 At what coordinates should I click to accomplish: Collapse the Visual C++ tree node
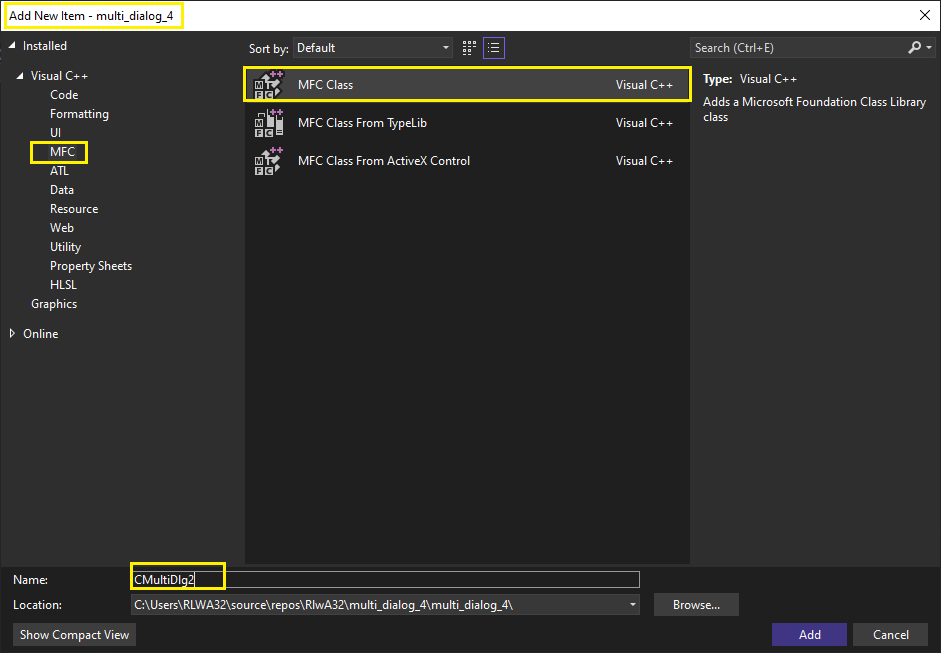tap(20, 76)
